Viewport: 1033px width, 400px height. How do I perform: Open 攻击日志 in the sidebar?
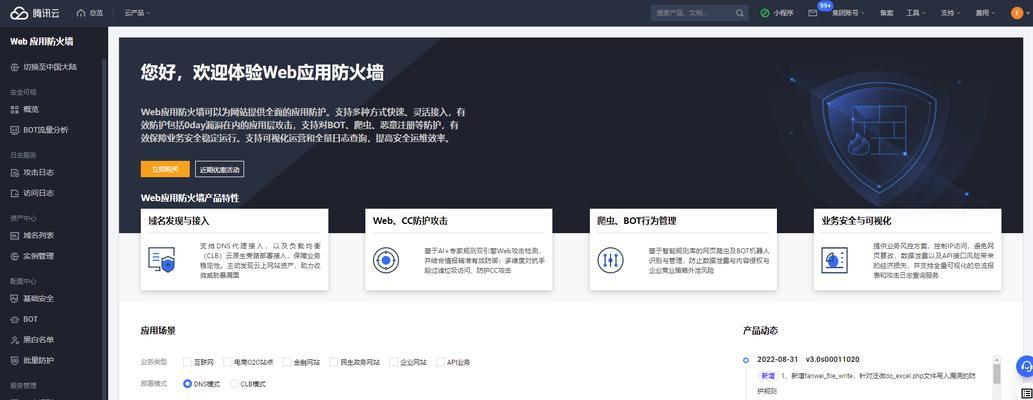coord(38,172)
